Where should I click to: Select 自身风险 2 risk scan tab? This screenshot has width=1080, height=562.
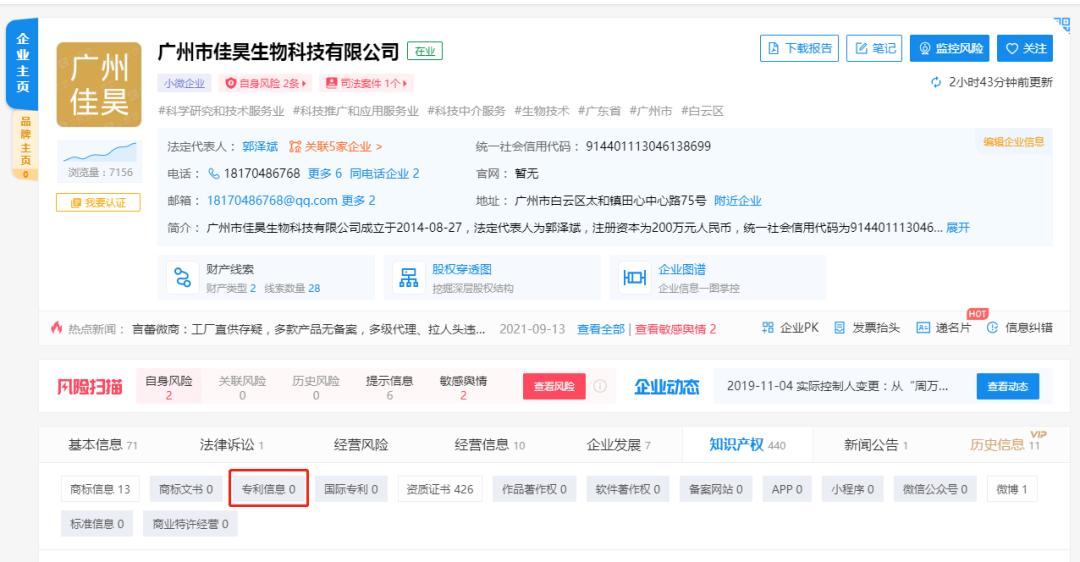[169, 387]
